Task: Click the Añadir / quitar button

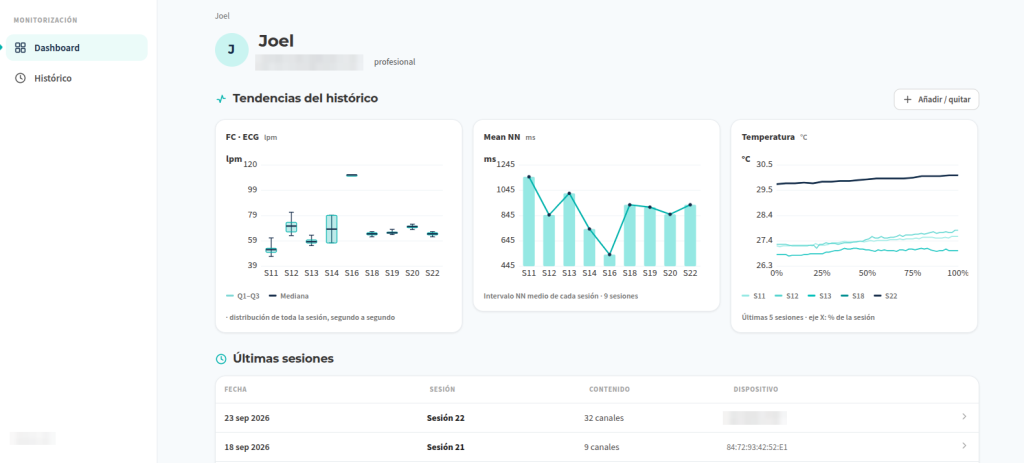Action: 936,100
